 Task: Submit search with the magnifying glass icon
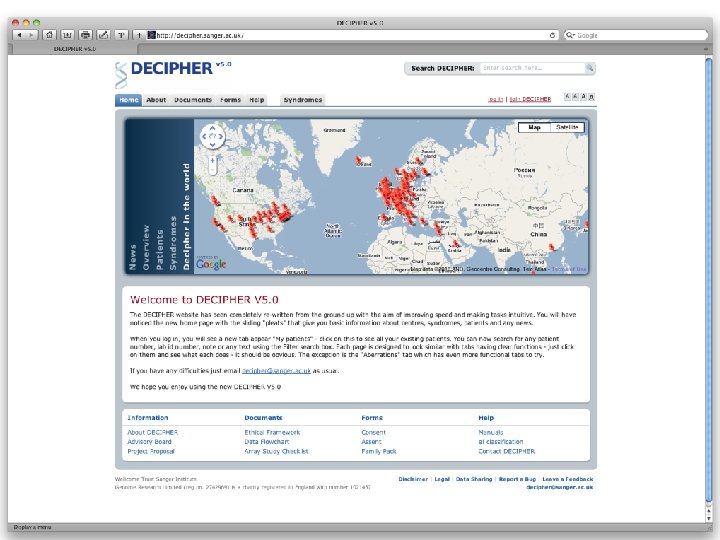(589, 68)
